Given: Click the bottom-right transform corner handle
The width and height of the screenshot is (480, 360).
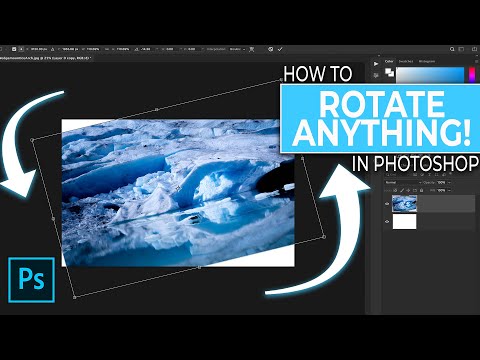Looking at the screenshot, I should 324,237.
